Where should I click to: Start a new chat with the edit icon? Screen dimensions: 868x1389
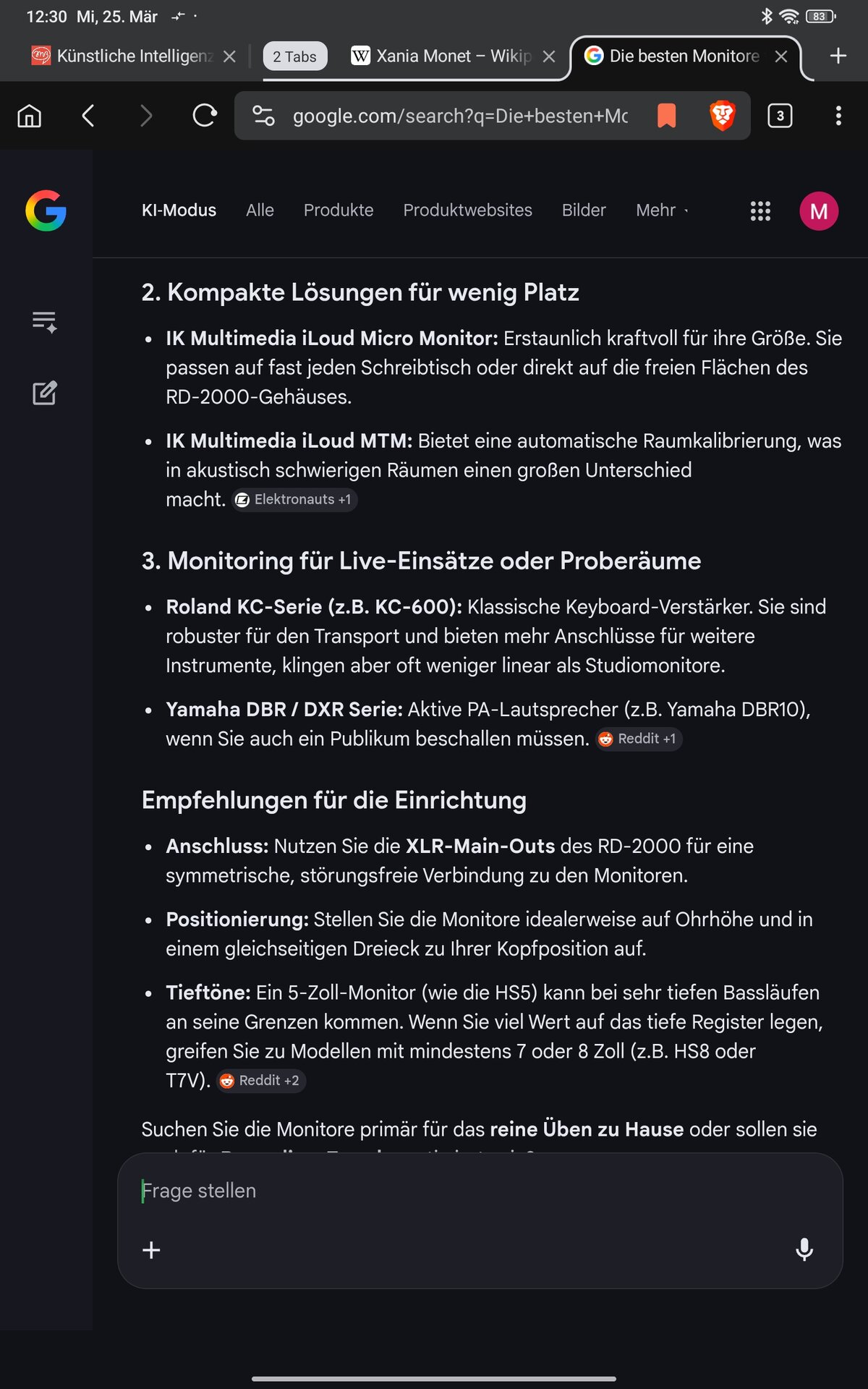tap(45, 393)
